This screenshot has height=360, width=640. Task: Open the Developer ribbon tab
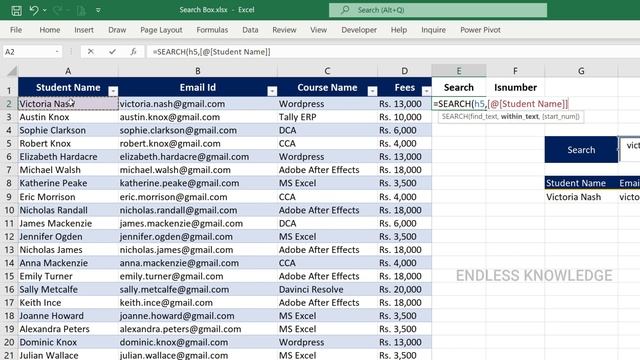359,30
